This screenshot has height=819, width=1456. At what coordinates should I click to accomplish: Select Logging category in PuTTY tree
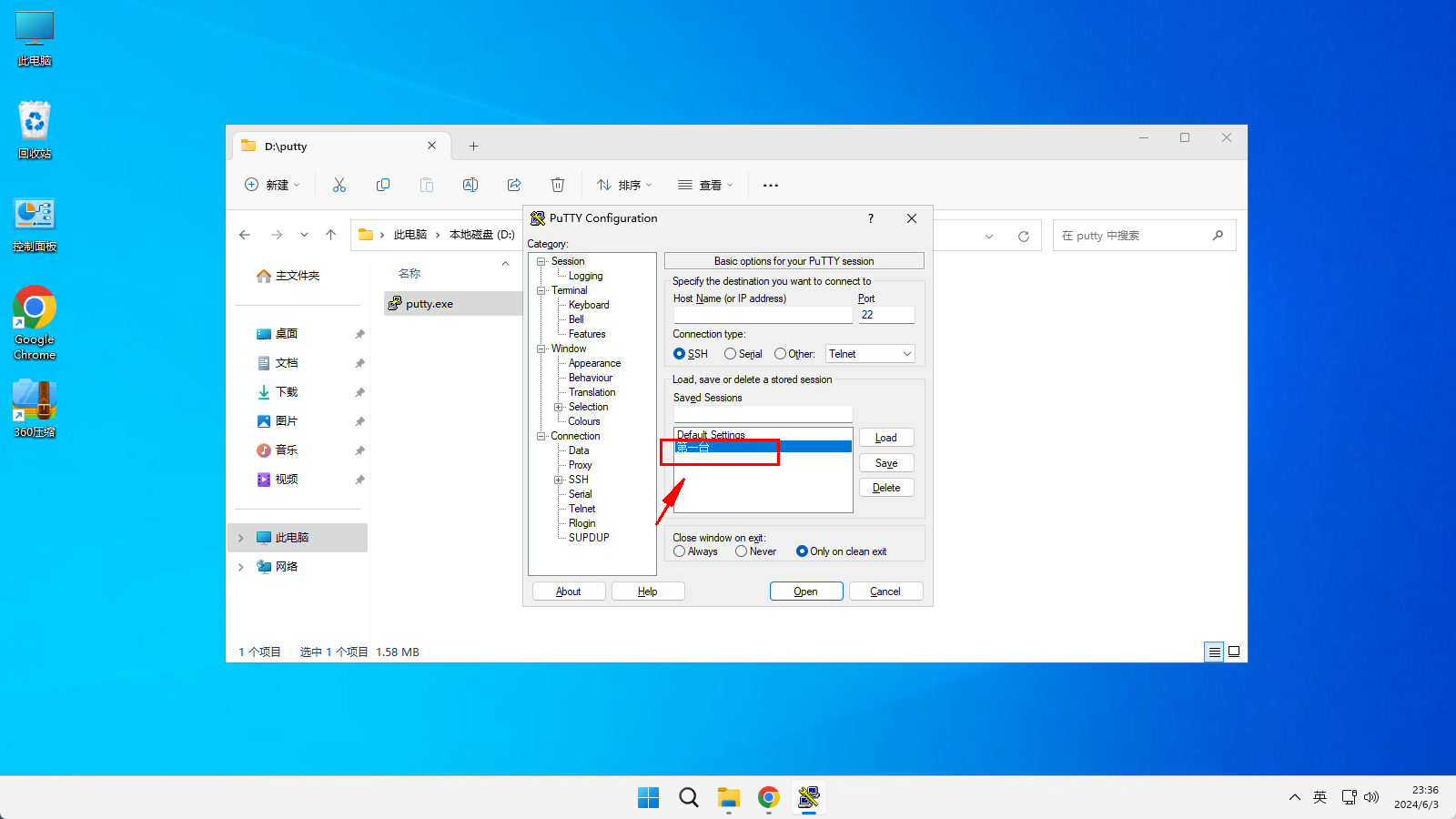(585, 276)
